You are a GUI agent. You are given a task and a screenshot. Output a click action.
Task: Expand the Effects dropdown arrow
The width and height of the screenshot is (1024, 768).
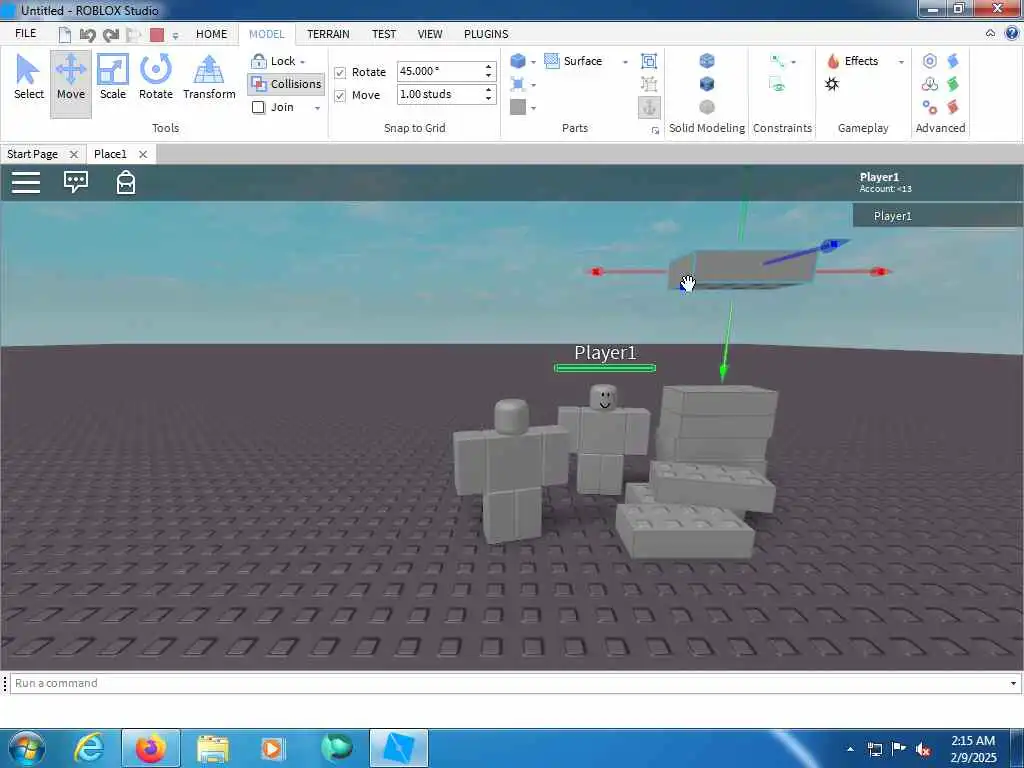click(x=901, y=62)
